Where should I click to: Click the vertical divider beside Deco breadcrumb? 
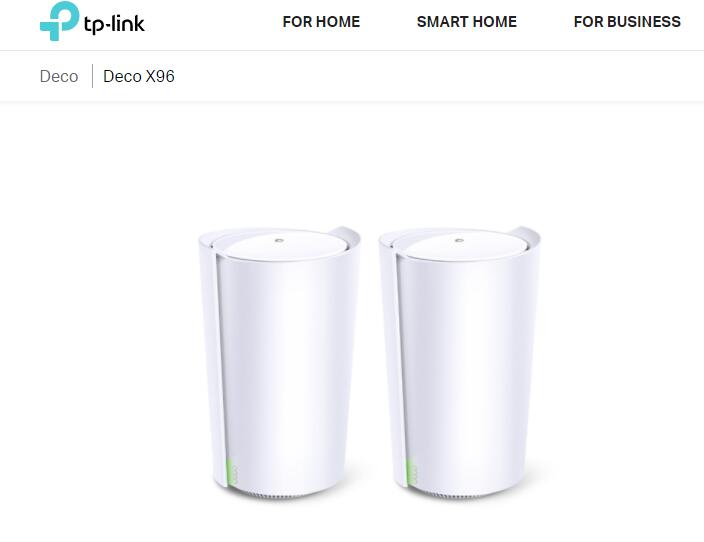[x=92, y=76]
